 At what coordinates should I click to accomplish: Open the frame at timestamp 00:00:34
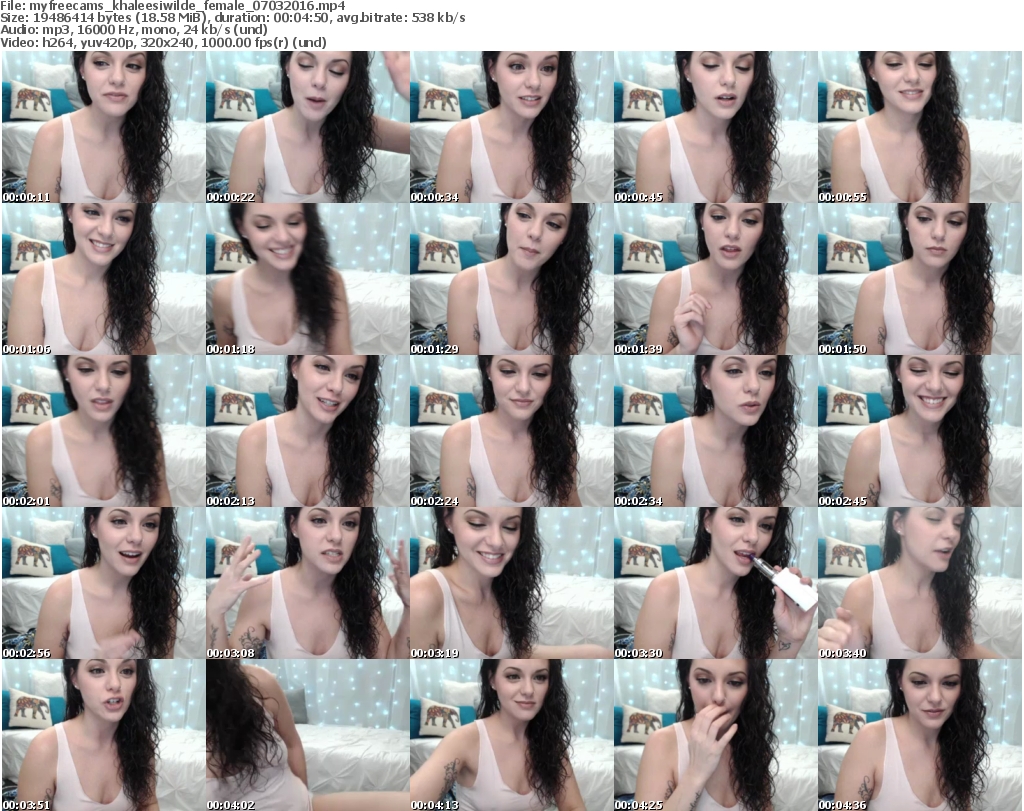coord(511,127)
